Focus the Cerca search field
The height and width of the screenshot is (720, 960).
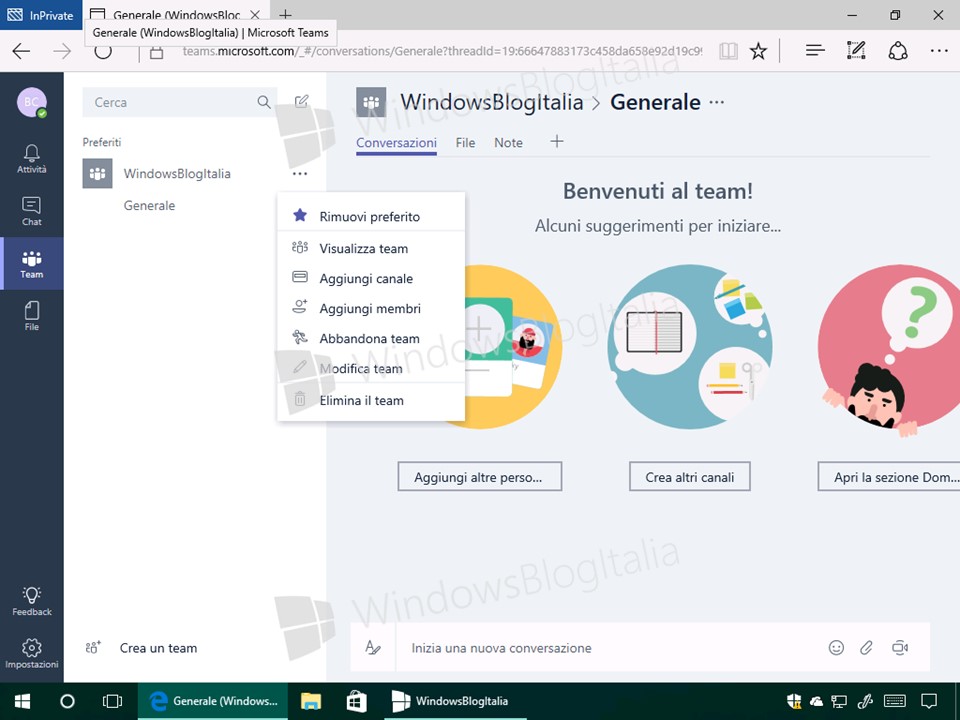179,102
